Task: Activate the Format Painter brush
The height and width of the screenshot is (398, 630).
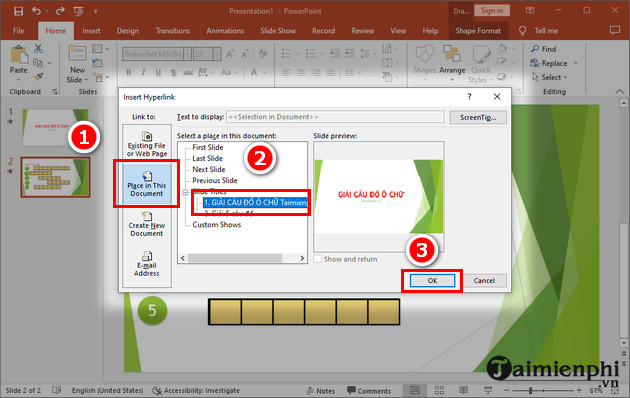Action: tap(39, 76)
